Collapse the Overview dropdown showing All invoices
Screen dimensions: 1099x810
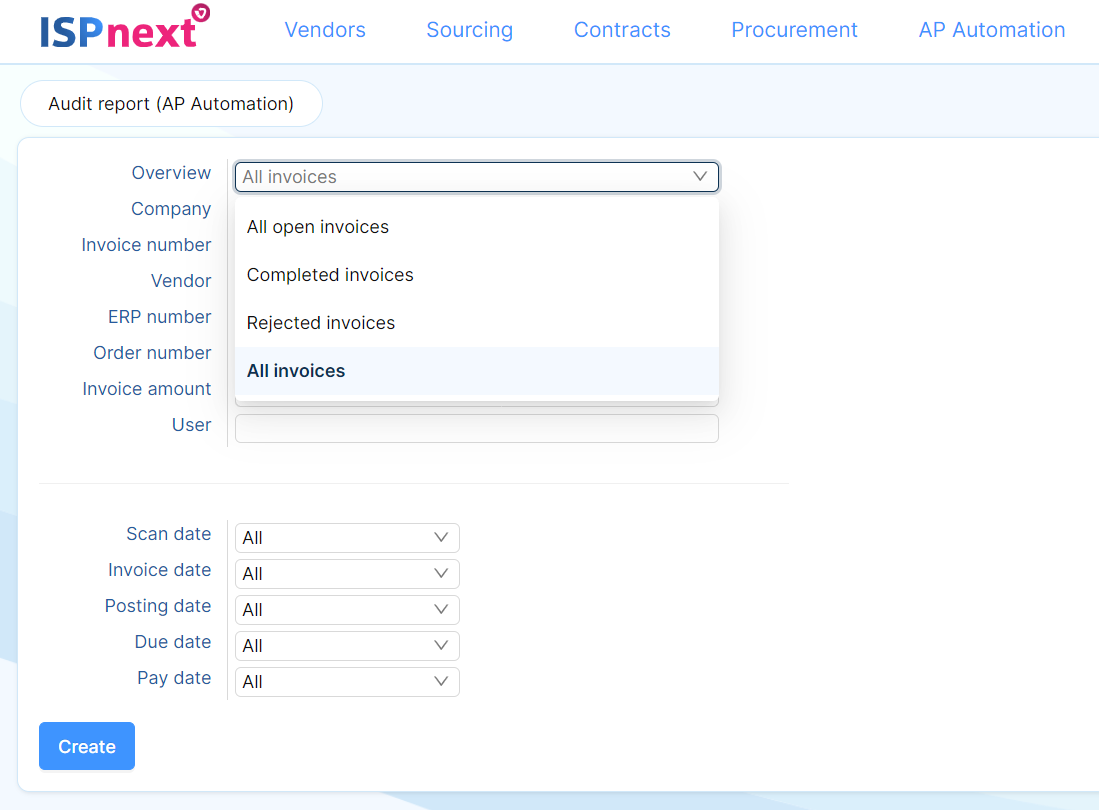click(x=477, y=177)
